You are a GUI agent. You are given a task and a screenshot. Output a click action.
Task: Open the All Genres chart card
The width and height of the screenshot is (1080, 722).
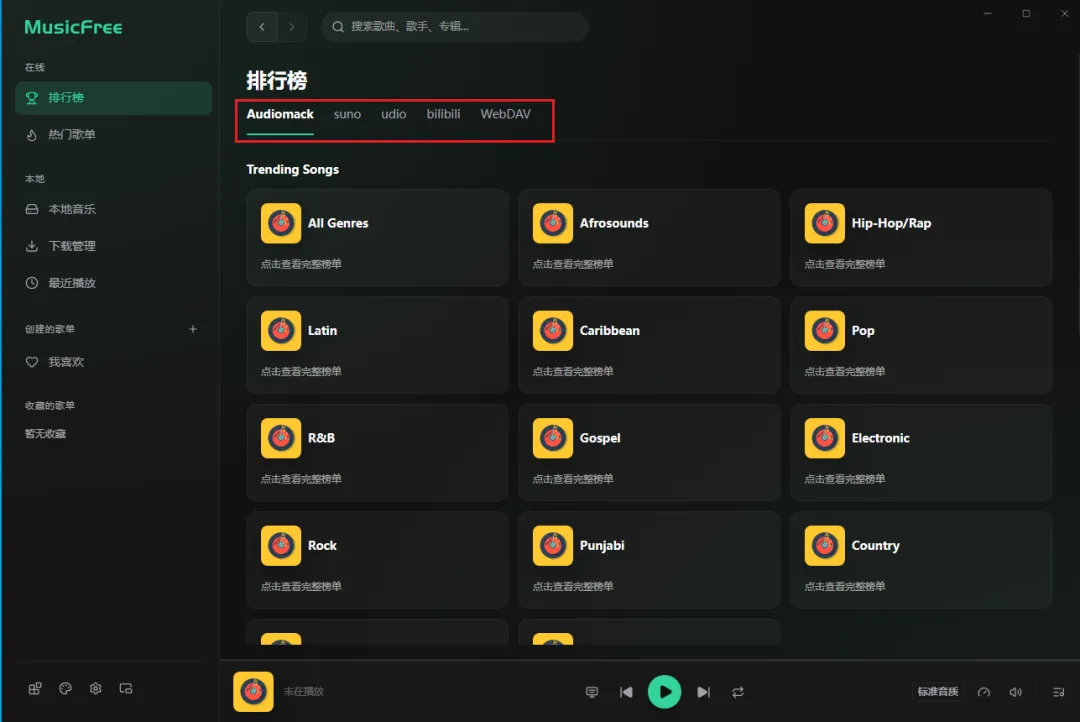point(377,238)
